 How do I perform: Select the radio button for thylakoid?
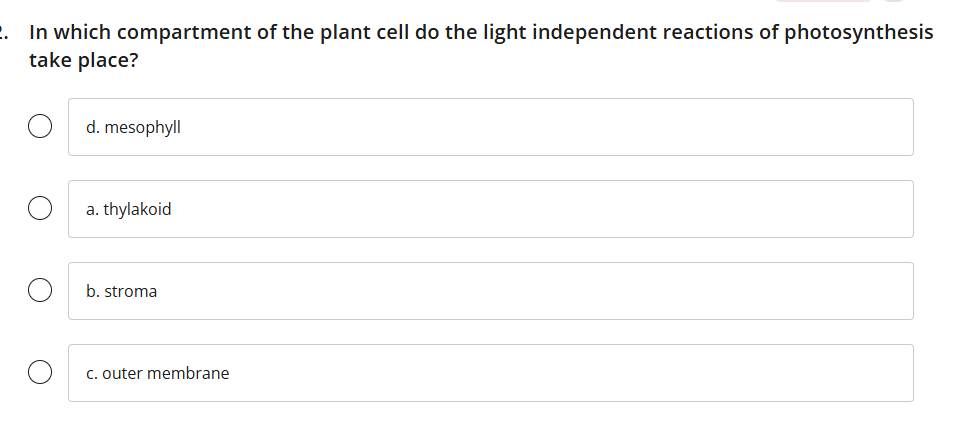(x=39, y=209)
